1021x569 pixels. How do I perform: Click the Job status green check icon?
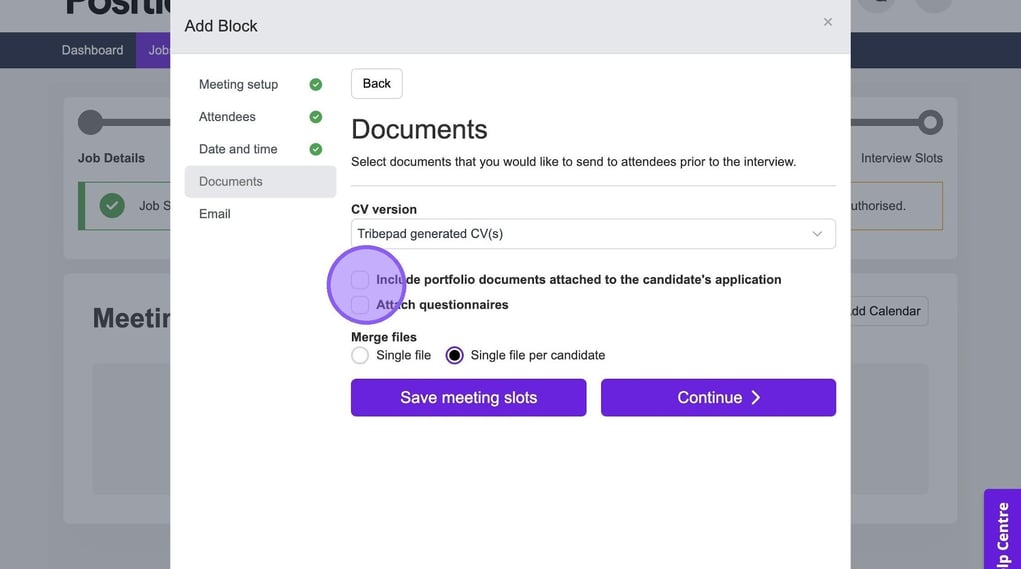click(x=112, y=206)
